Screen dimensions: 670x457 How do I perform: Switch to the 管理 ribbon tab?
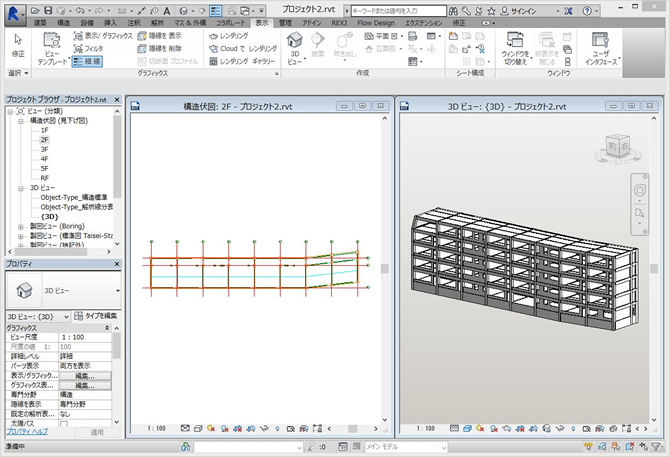[x=285, y=23]
